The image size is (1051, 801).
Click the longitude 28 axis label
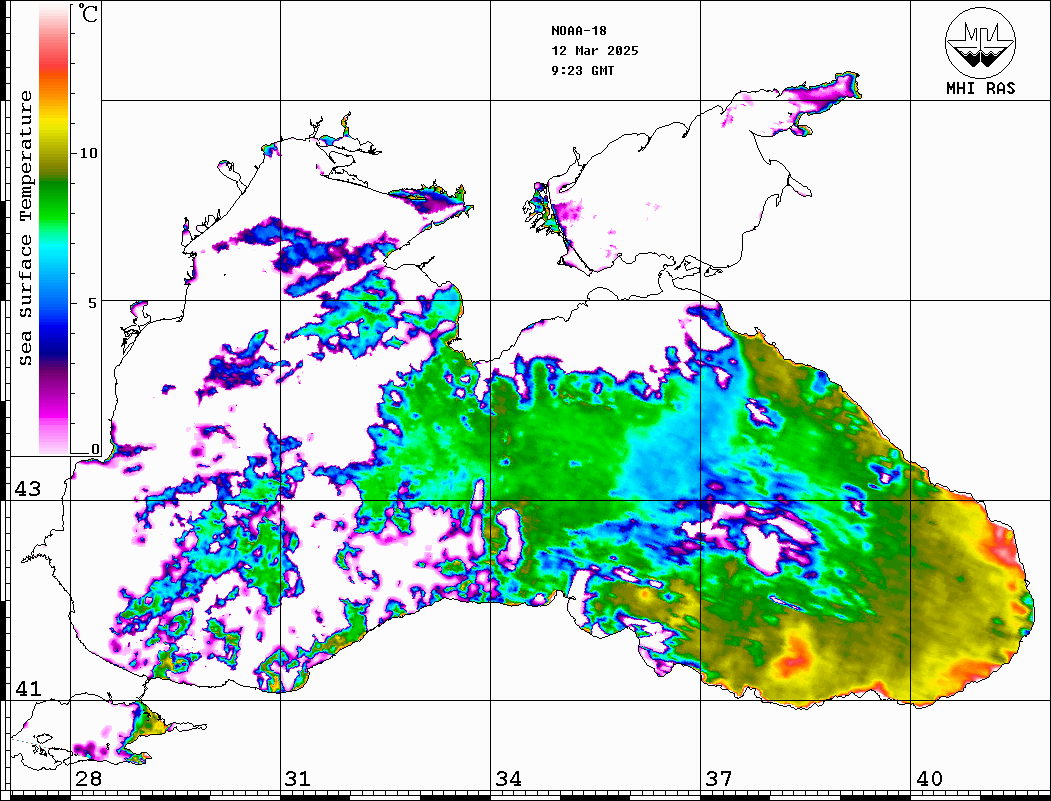tap(87, 779)
